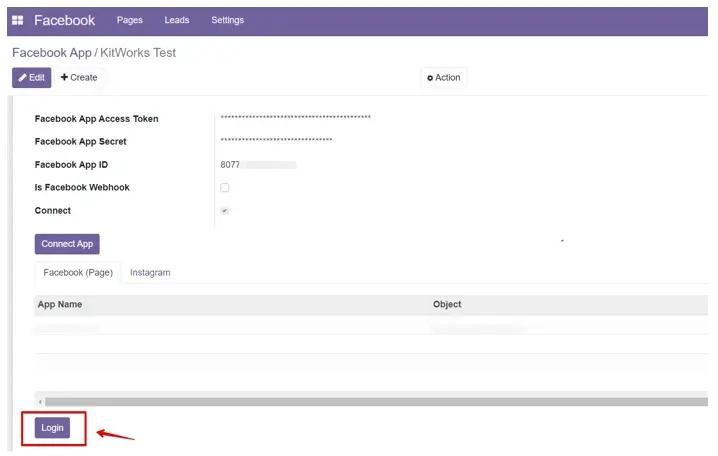This screenshot has width=718, height=456.
Task: Click the Facebook App Access Token value
Action: click(295, 118)
